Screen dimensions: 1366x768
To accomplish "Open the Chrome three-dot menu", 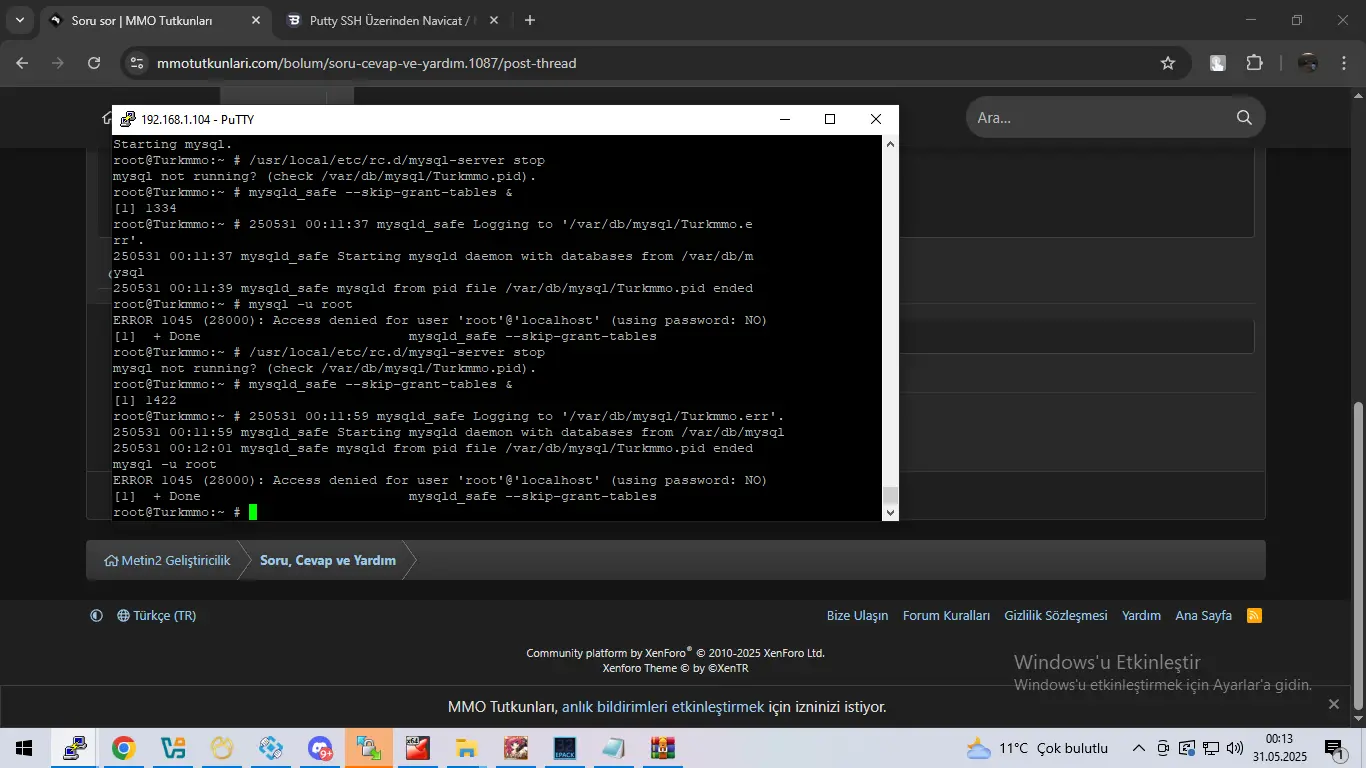I will pos(1343,63).
